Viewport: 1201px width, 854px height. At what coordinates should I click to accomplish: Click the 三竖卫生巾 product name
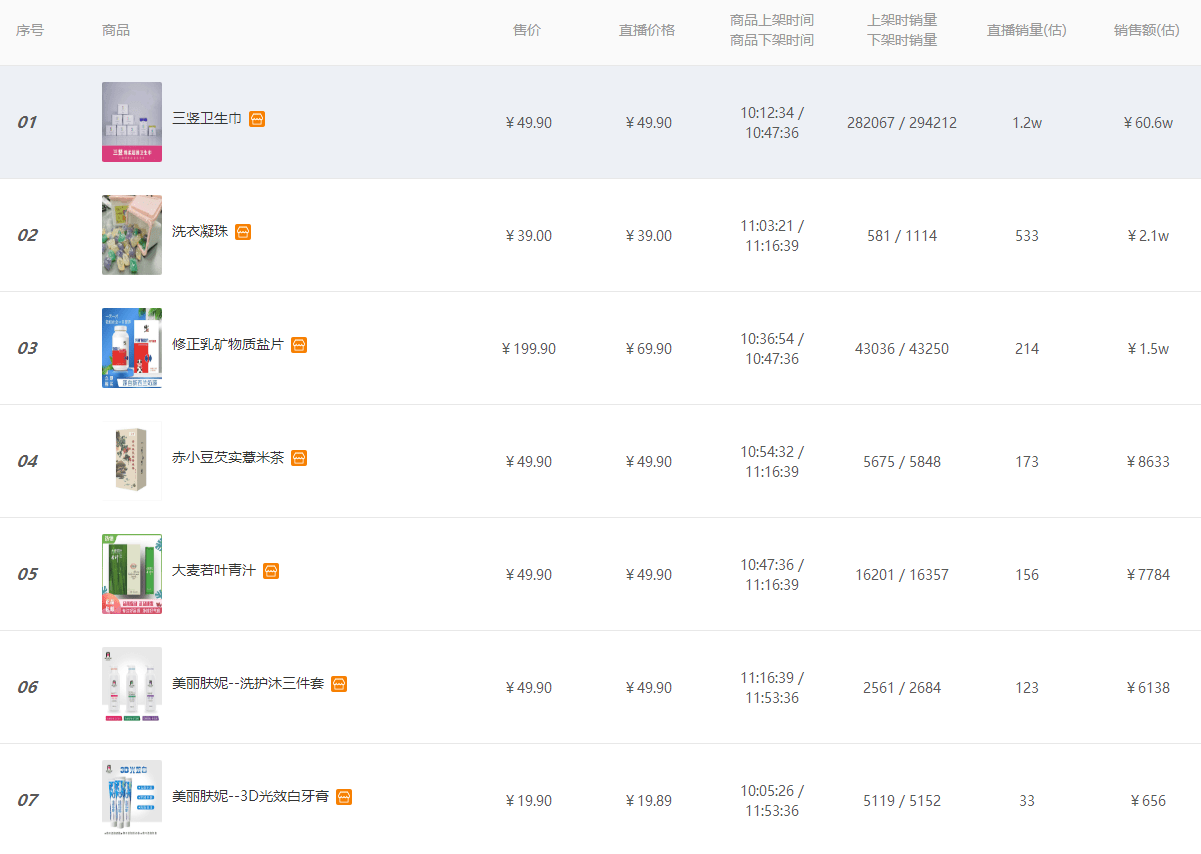(x=207, y=119)
